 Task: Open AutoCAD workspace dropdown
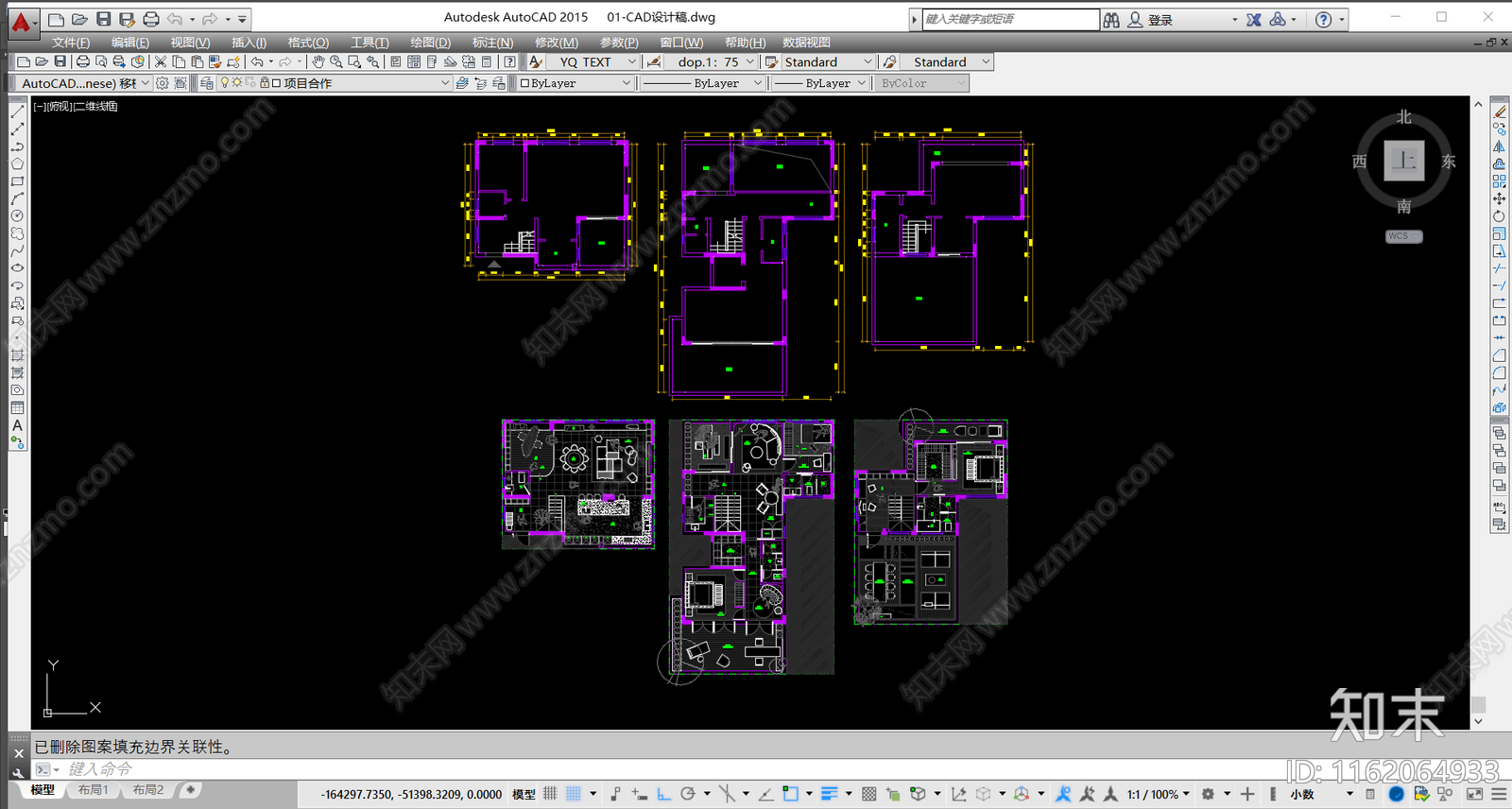pos(145,83)
